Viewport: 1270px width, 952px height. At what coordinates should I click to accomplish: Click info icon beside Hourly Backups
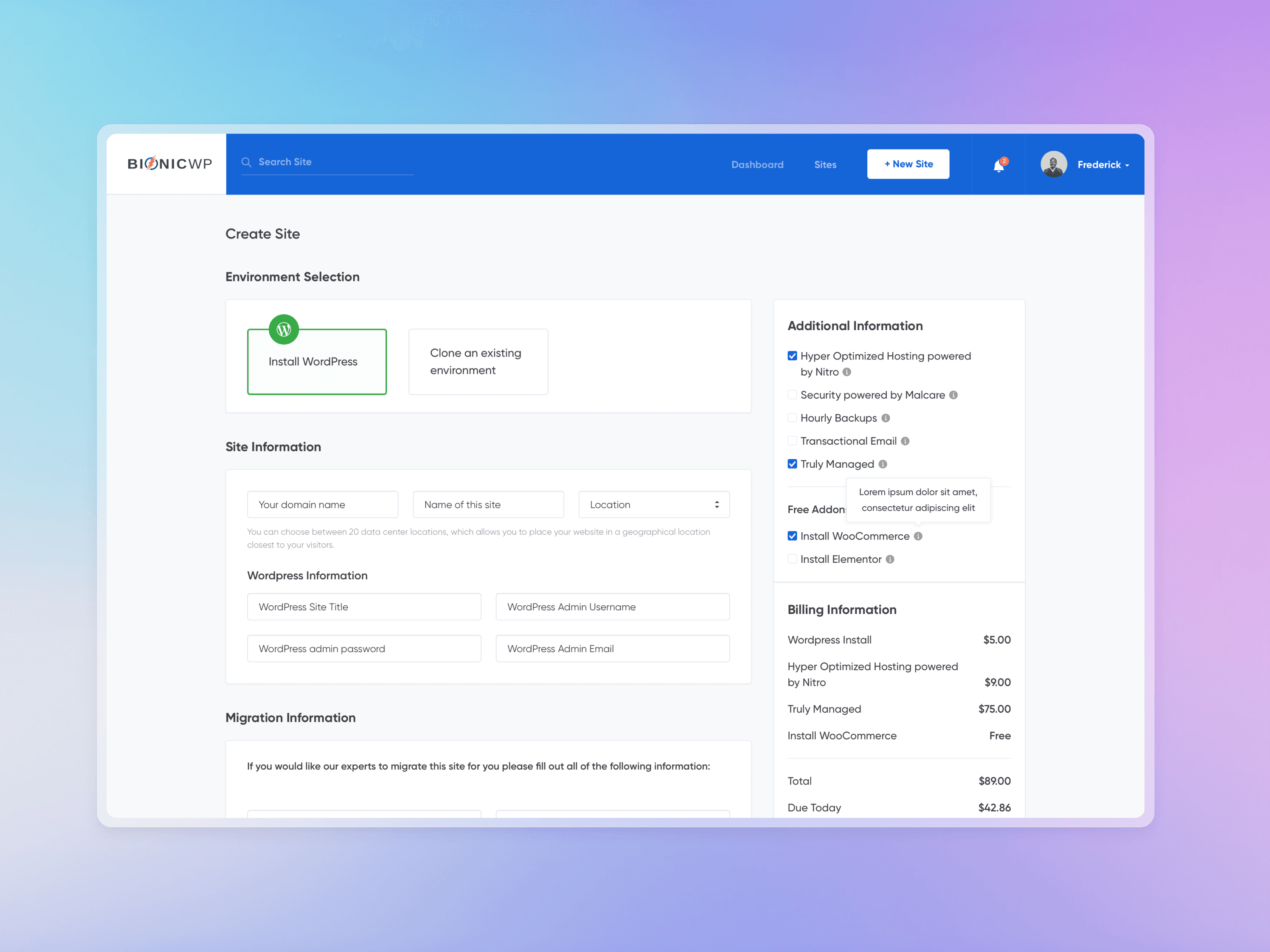[x=886, y=418]
